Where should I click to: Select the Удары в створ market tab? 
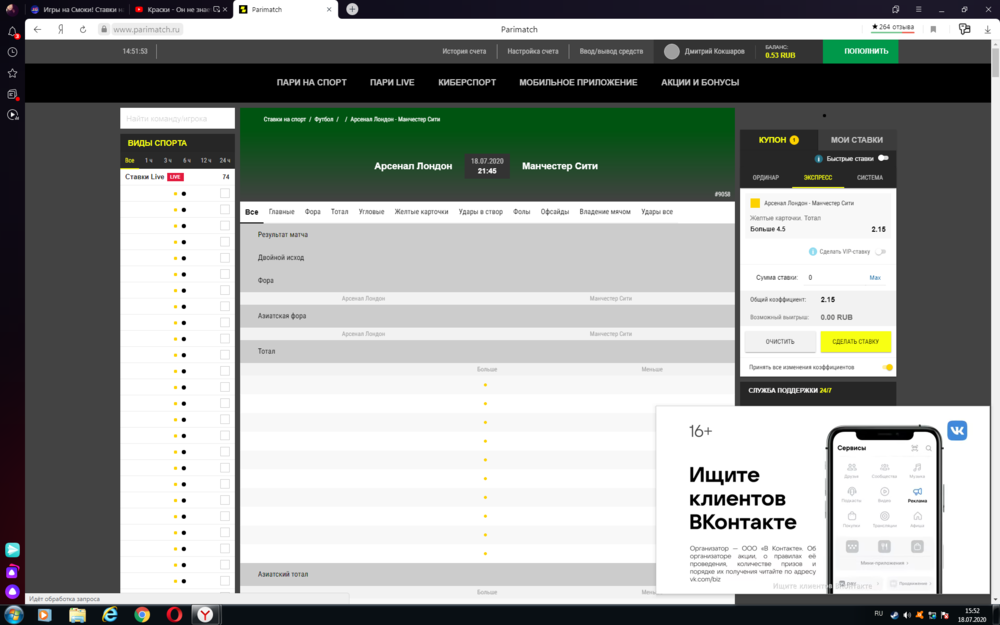click(x=480, y=212)
